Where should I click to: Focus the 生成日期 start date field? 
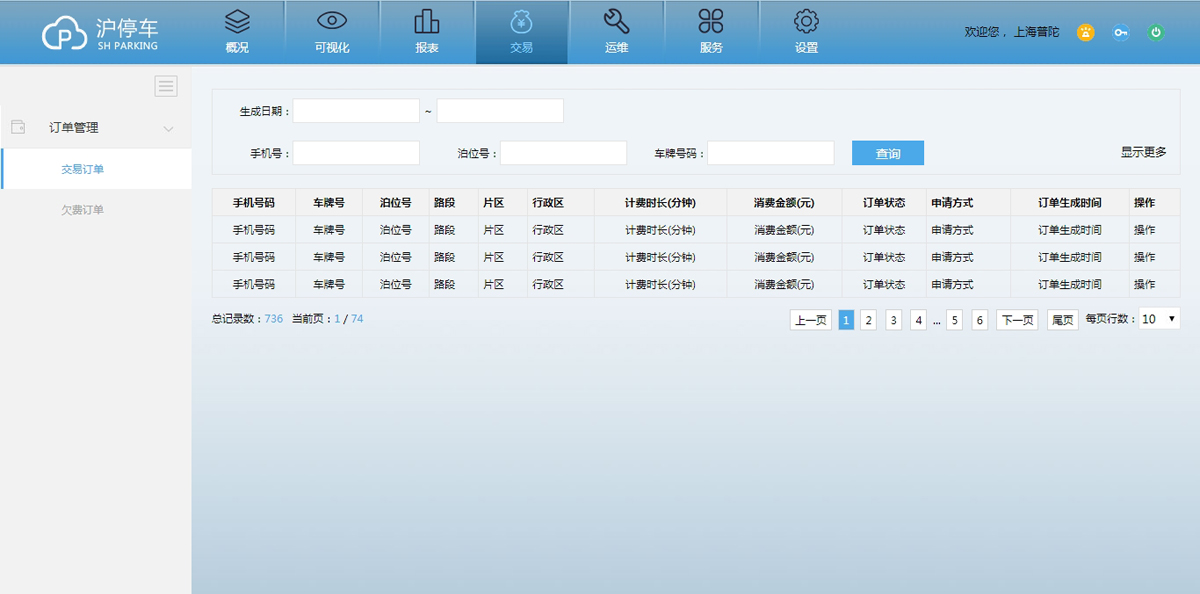pos(356,111)
